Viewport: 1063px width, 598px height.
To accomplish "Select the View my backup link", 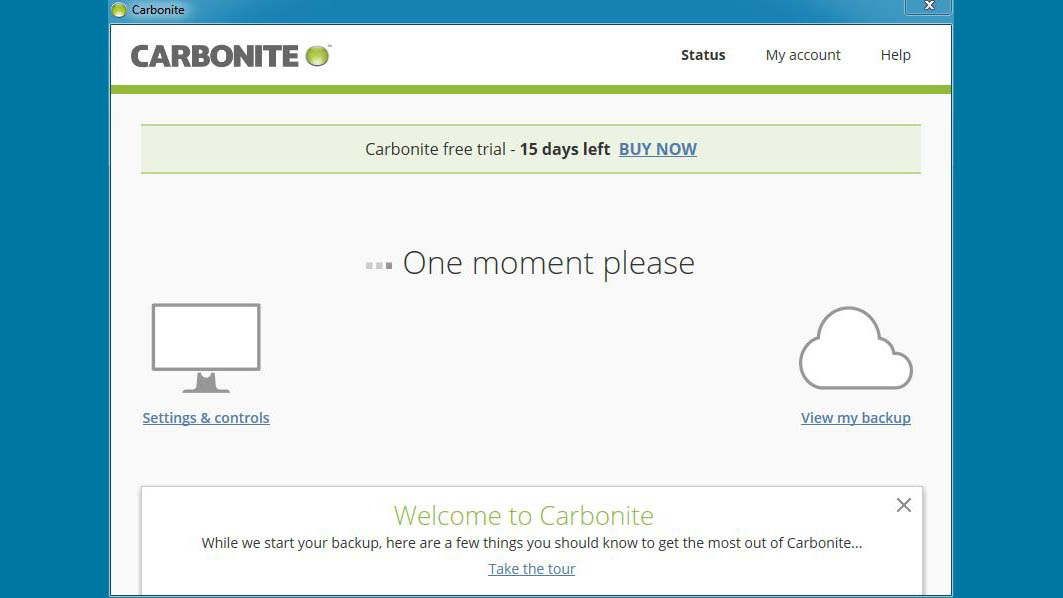I will pos(856,418).
